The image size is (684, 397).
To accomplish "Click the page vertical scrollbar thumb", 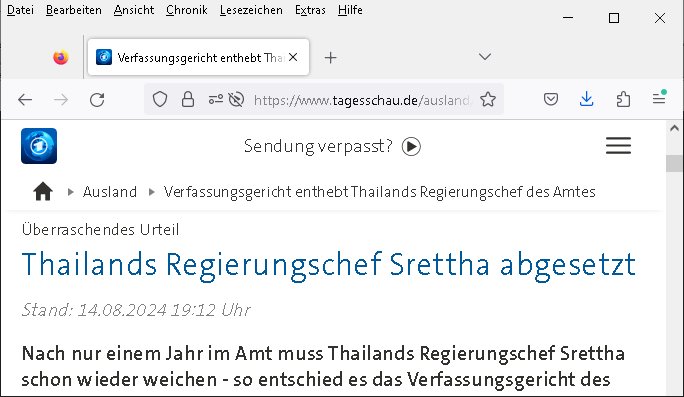I will 674,164.
